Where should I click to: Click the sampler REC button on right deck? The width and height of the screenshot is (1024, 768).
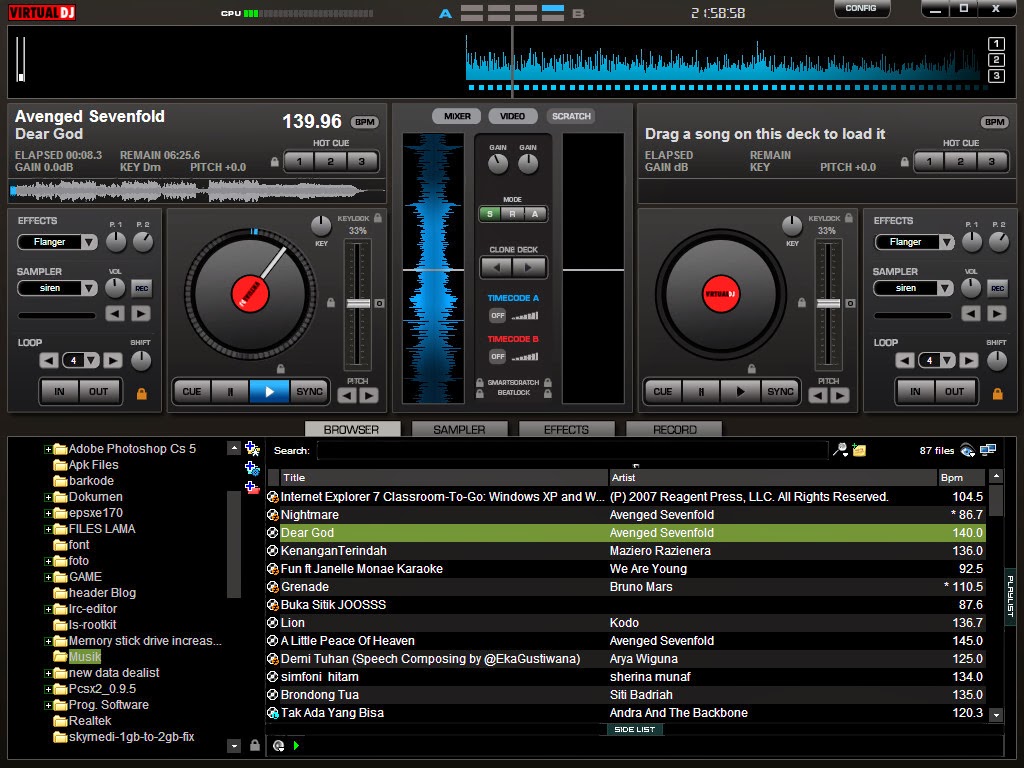[x=997, y=288]
